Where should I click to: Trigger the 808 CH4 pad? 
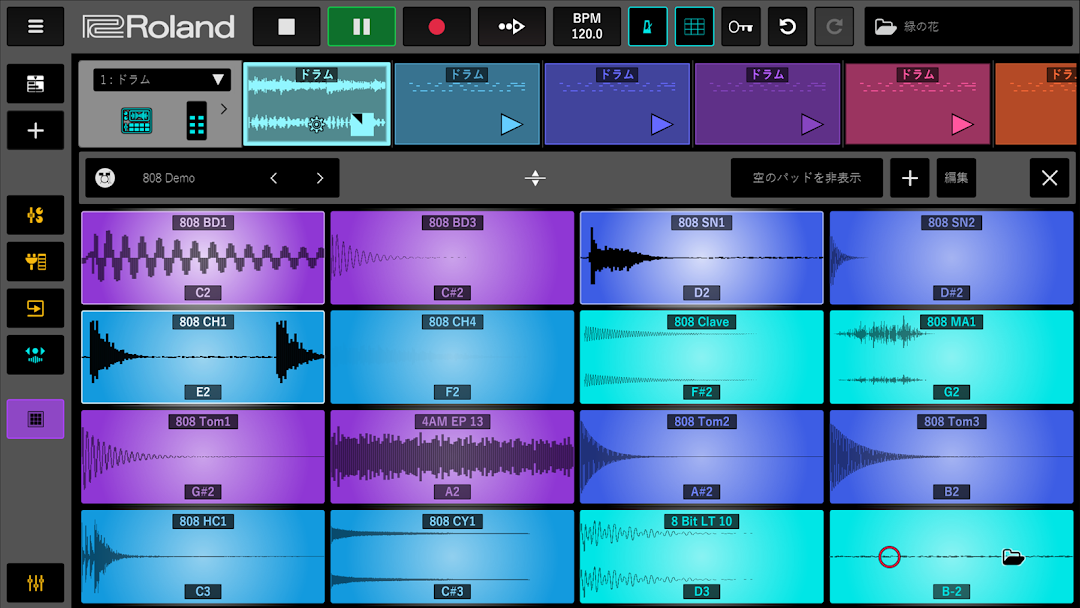453,357
